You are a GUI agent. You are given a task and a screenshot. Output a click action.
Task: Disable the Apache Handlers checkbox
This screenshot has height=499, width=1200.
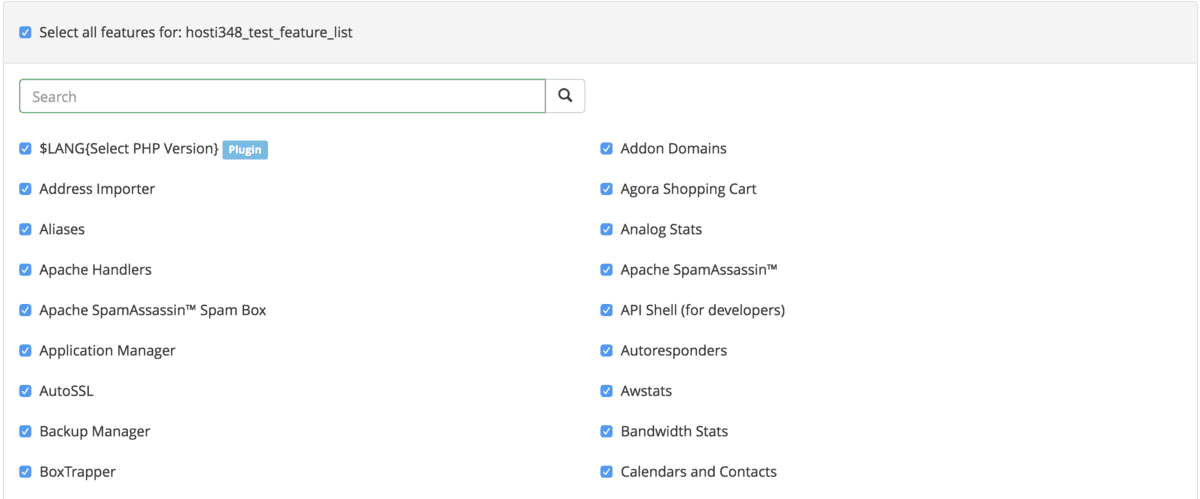click(x=26, y=270)
